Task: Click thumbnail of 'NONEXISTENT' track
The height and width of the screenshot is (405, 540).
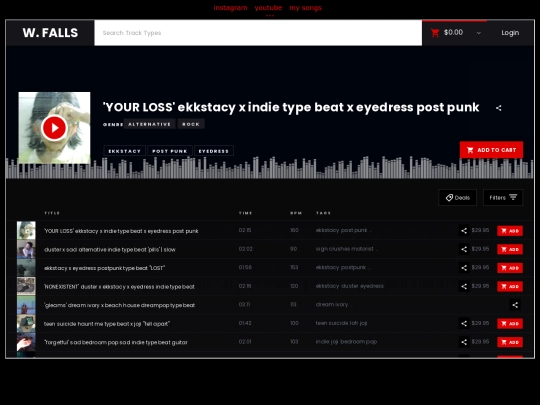Action: [x=26, y=287]
